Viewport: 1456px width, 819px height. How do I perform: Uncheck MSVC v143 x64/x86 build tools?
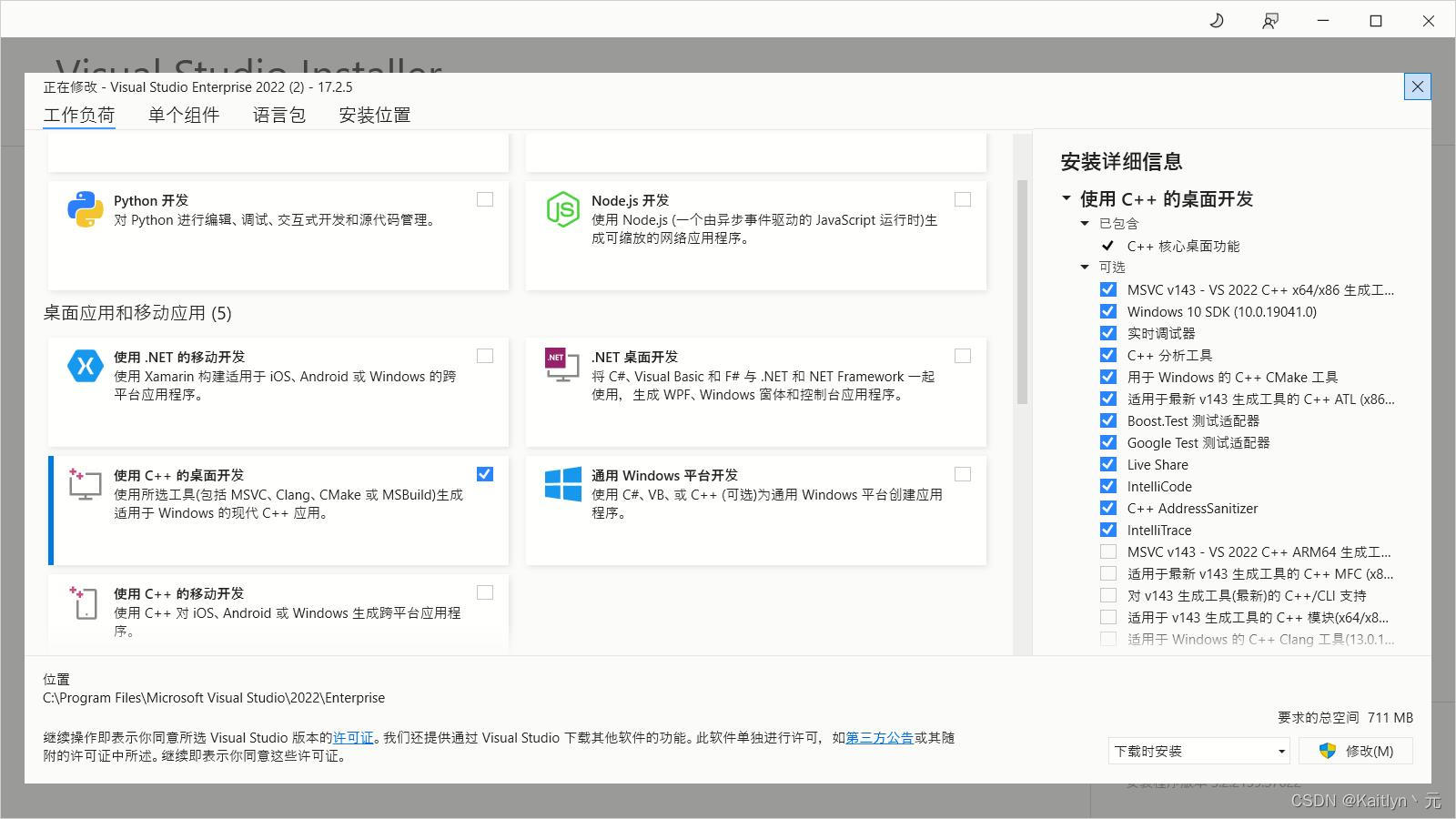tap(1107, 289)
